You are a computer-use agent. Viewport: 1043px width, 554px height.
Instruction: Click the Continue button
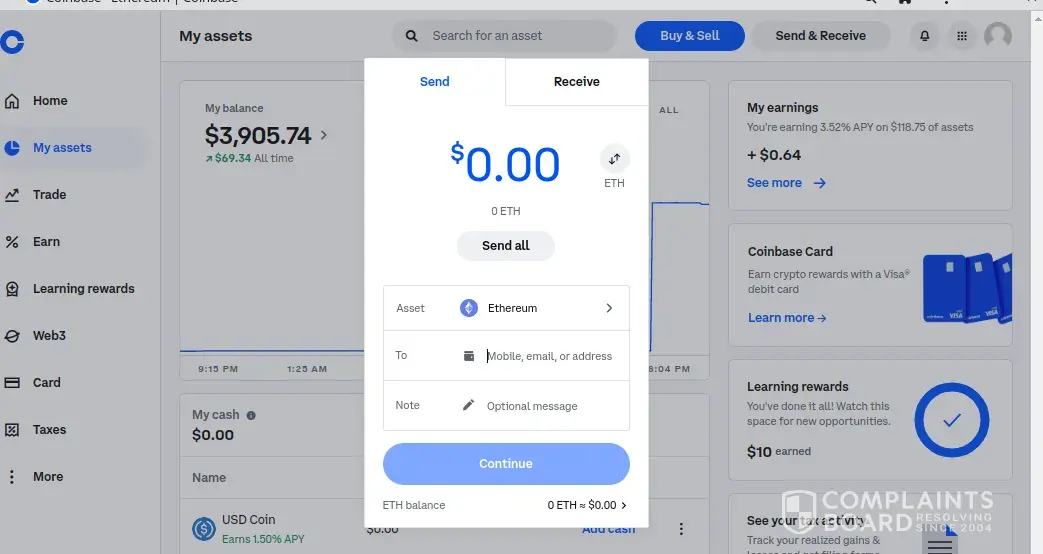(506, 464)
